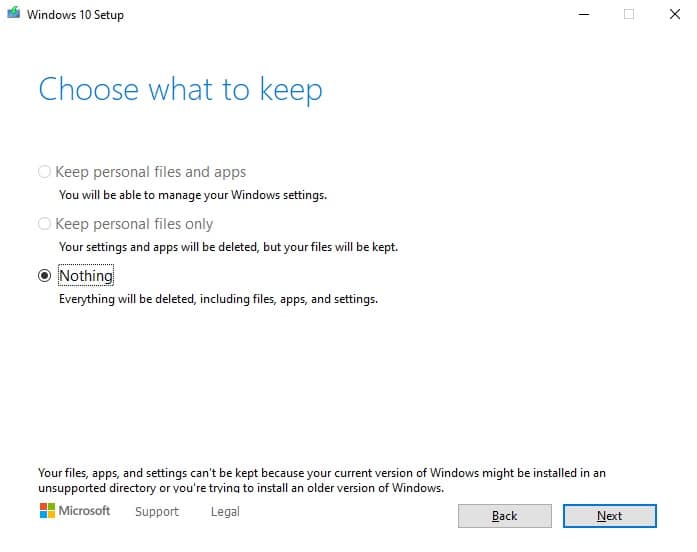
Task: Select the 'Keep personal files and apps' radio button
Action: (x=44, y=172)
